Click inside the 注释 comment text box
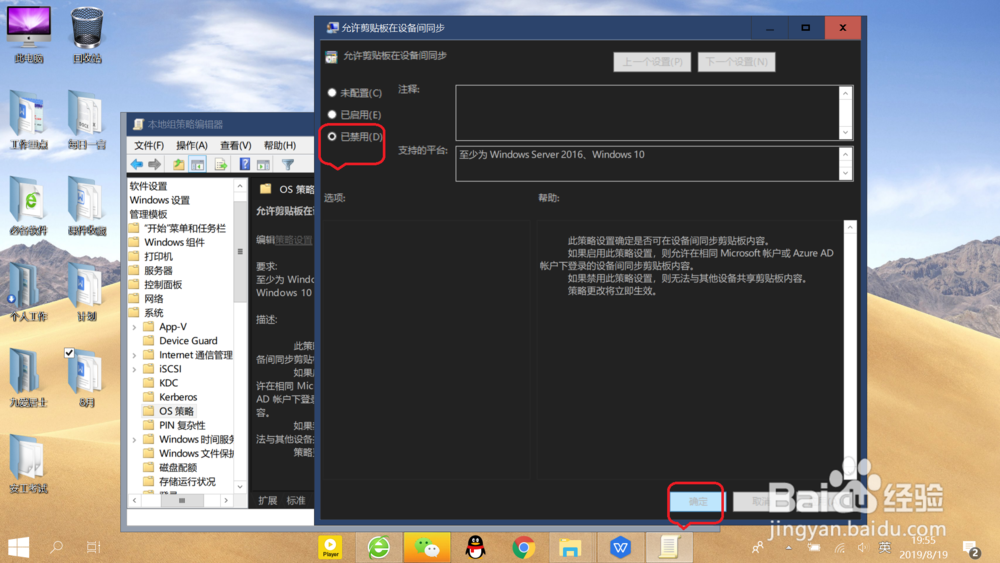Viewport: 1000px width, 563px height. [647, 113]
